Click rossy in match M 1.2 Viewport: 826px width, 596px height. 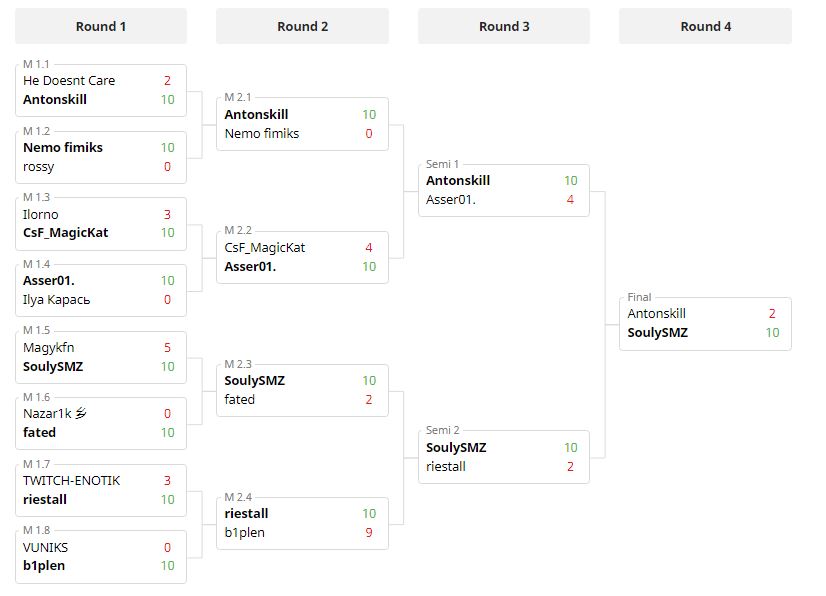(39, 166)
